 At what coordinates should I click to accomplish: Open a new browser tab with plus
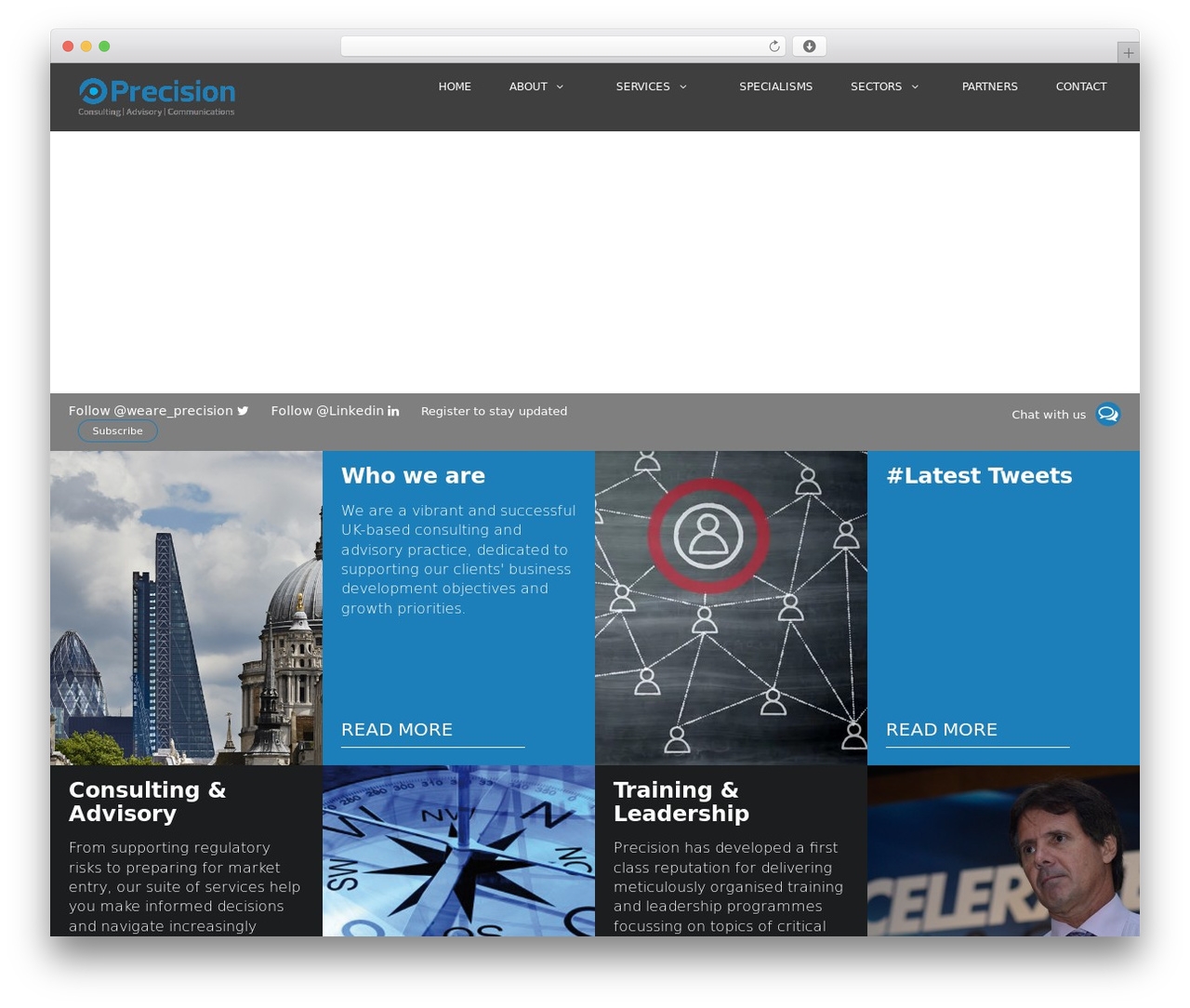[x=1128, y=53]
